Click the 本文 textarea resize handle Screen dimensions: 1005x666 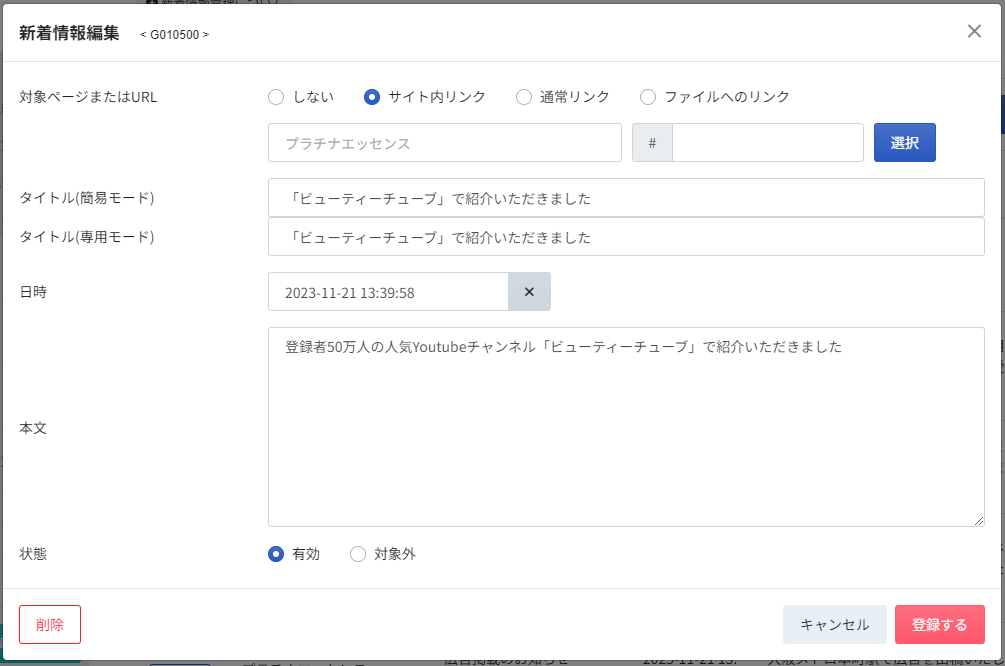979,521
